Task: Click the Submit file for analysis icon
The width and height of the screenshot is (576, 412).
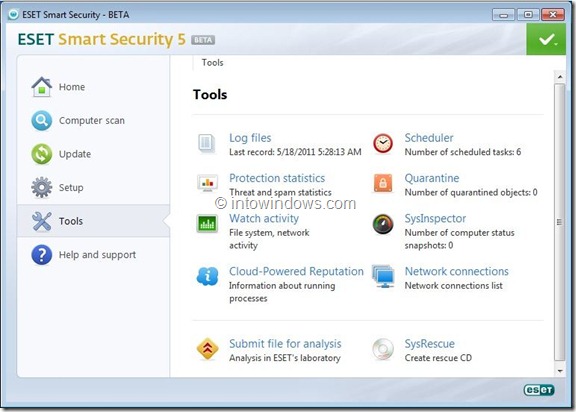Action: point(208,348)
